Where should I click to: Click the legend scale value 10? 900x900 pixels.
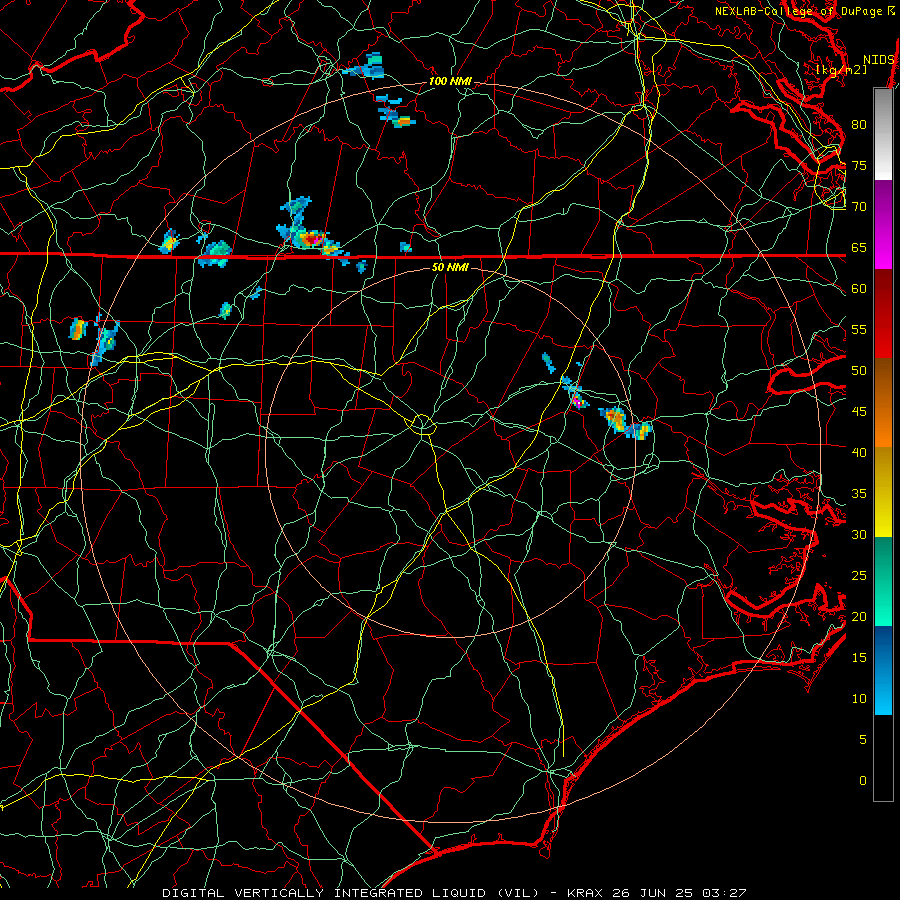859,699
